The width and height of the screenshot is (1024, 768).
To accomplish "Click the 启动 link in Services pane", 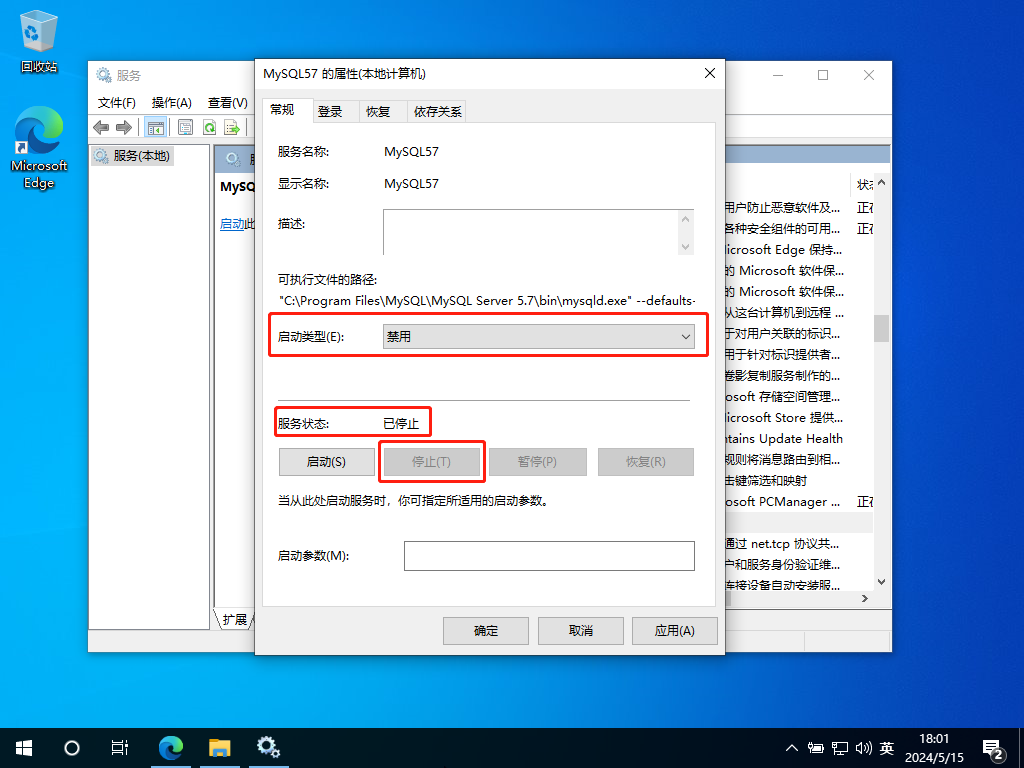I will coord(232,224).
